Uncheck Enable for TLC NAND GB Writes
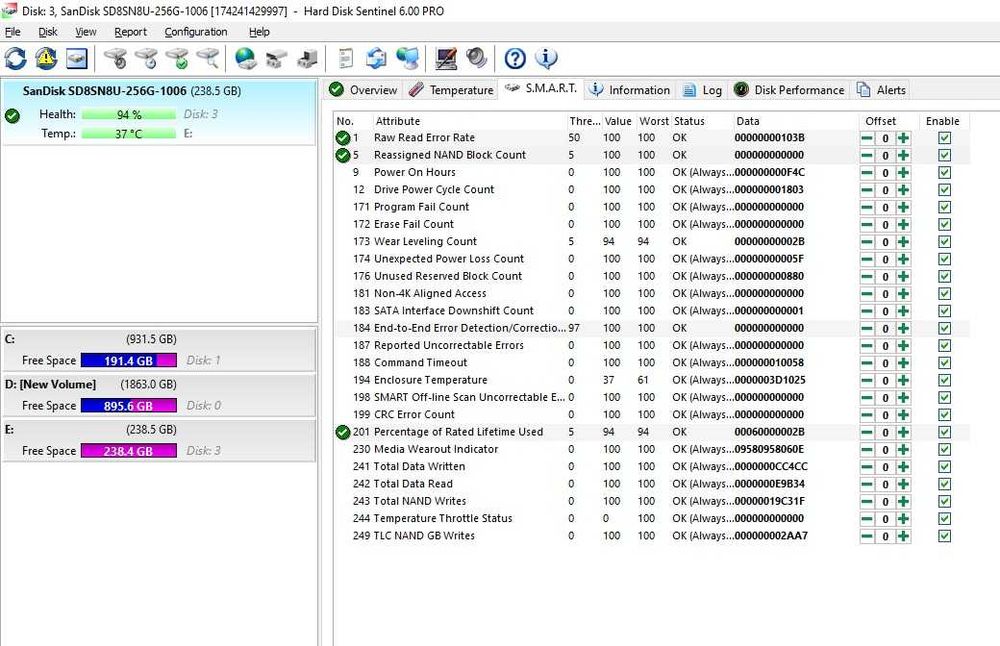 (945, 536)
